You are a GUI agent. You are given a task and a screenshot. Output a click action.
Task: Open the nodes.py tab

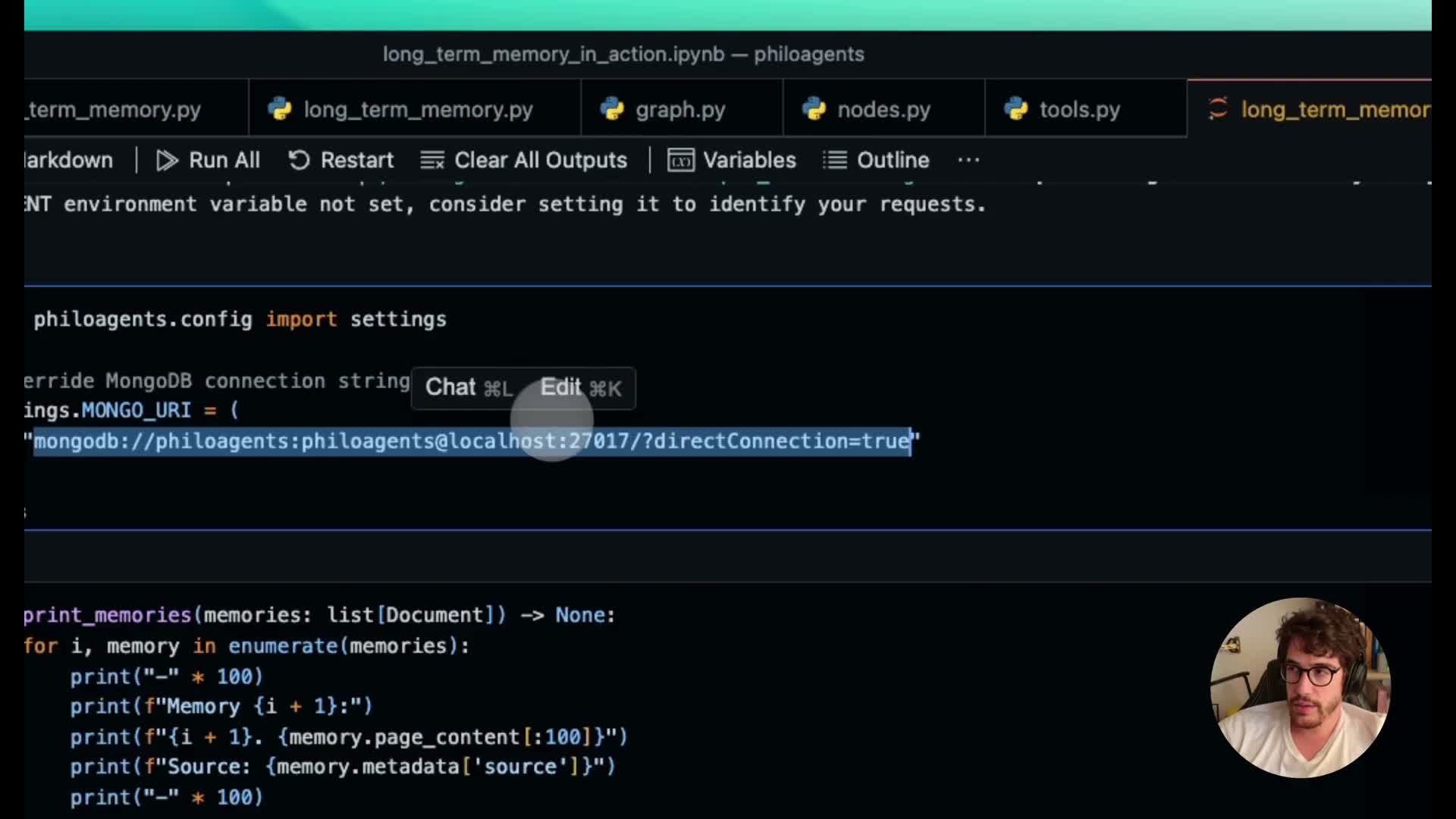[x=883, y=109]
